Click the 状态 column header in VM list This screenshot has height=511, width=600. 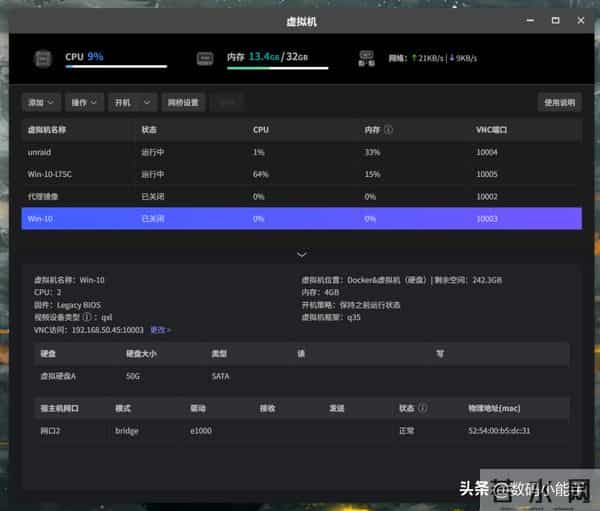coord(149,130)
